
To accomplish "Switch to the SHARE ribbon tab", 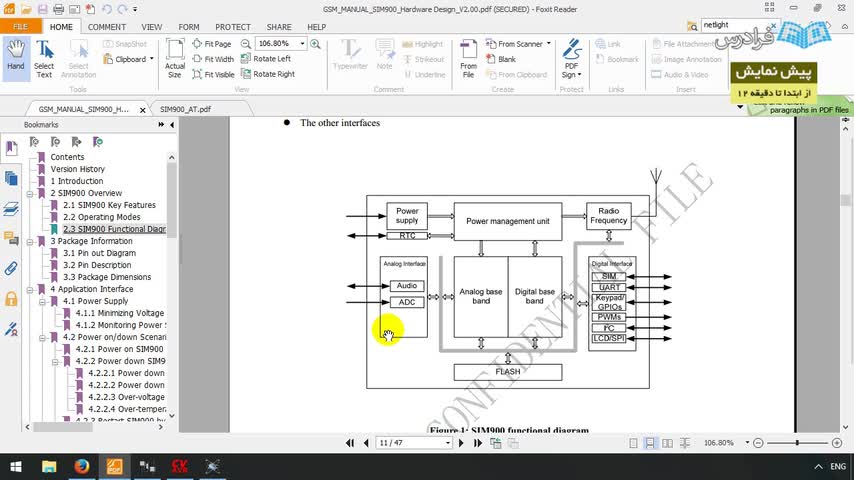I will point(279,27).
